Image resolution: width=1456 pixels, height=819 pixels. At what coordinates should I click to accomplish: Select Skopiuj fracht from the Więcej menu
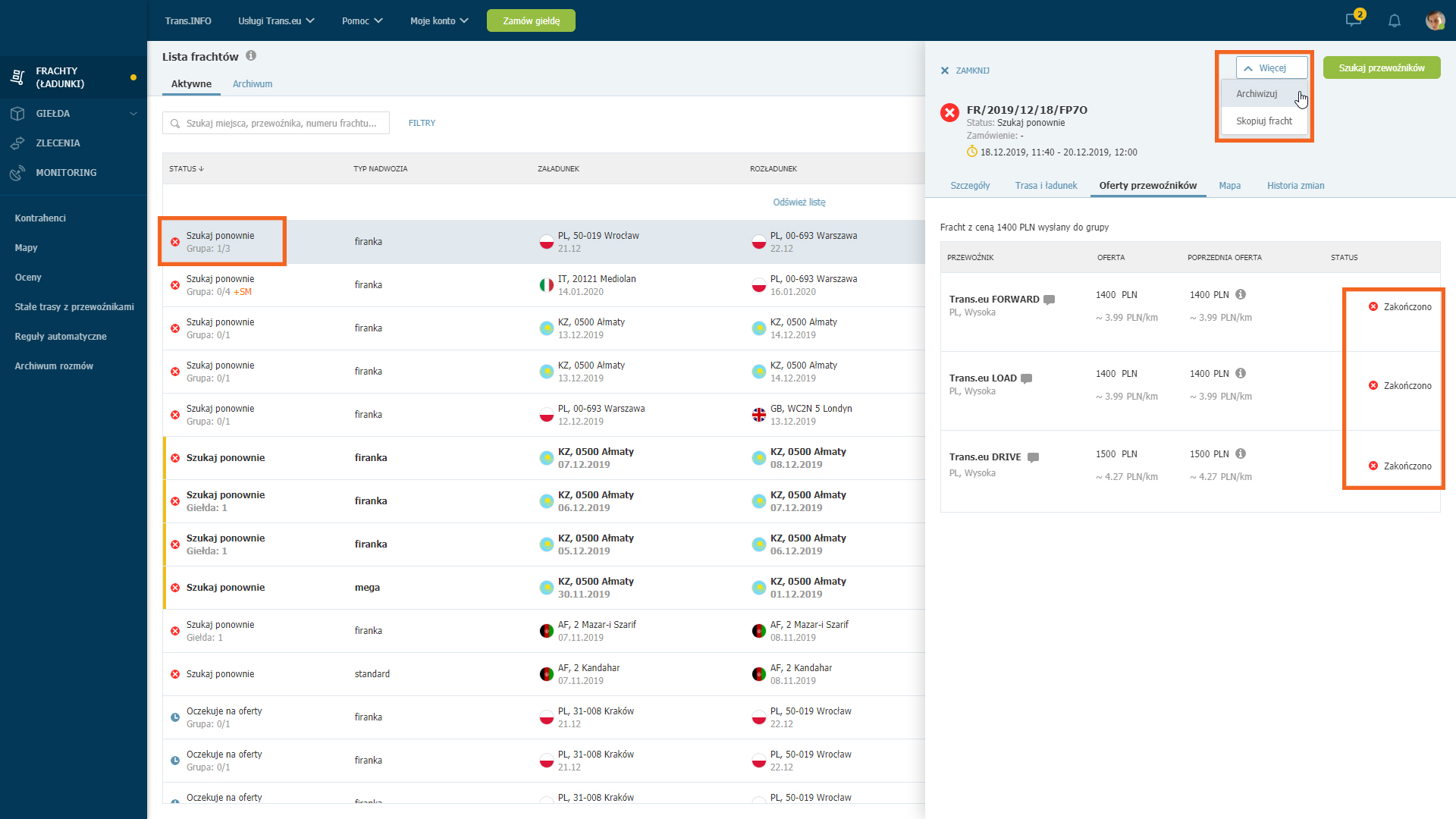click(x=1264, y=121)
